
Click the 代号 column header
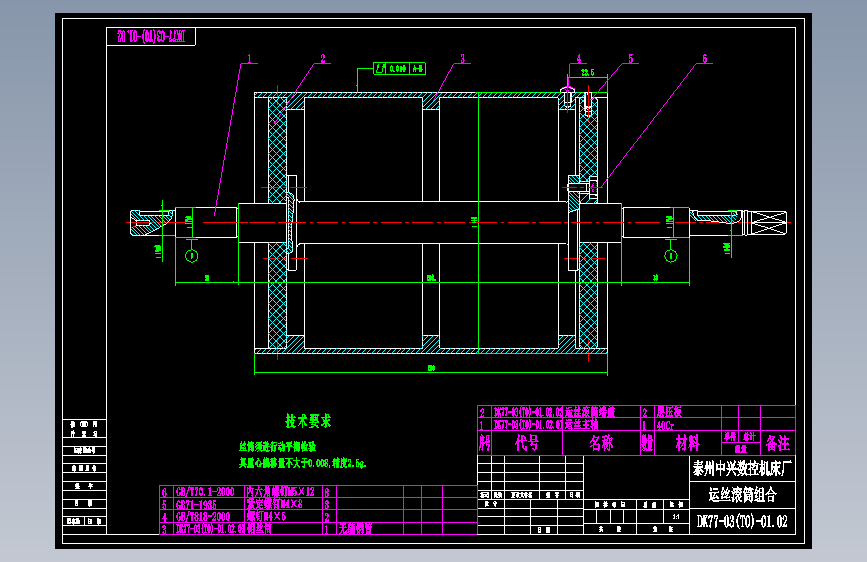coord(527,443)
